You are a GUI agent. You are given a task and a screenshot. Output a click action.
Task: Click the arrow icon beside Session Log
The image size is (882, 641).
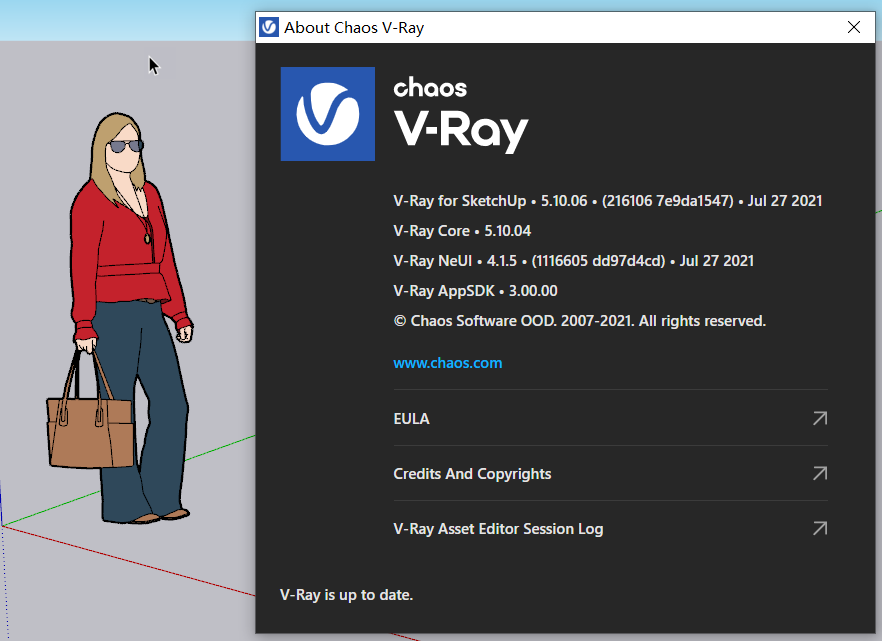click(820, 529)
